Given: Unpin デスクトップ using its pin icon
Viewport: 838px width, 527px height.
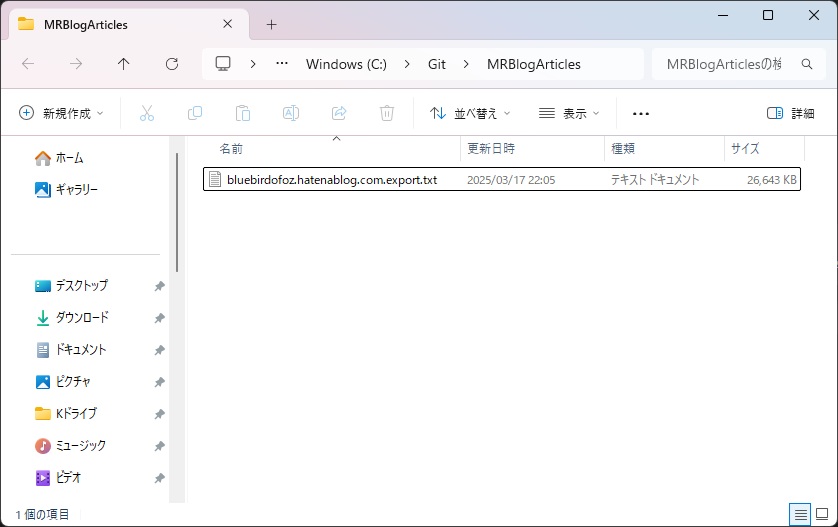Looking at the screenshot, I should click(x=159, y=286).
